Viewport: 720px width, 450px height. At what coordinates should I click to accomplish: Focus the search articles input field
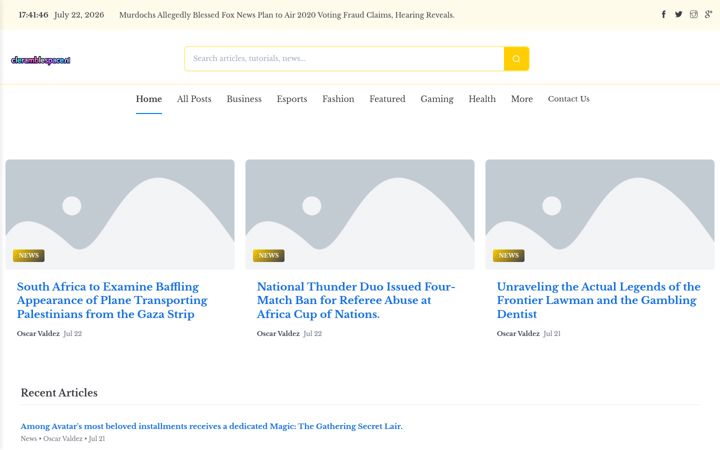coord(344,59)
